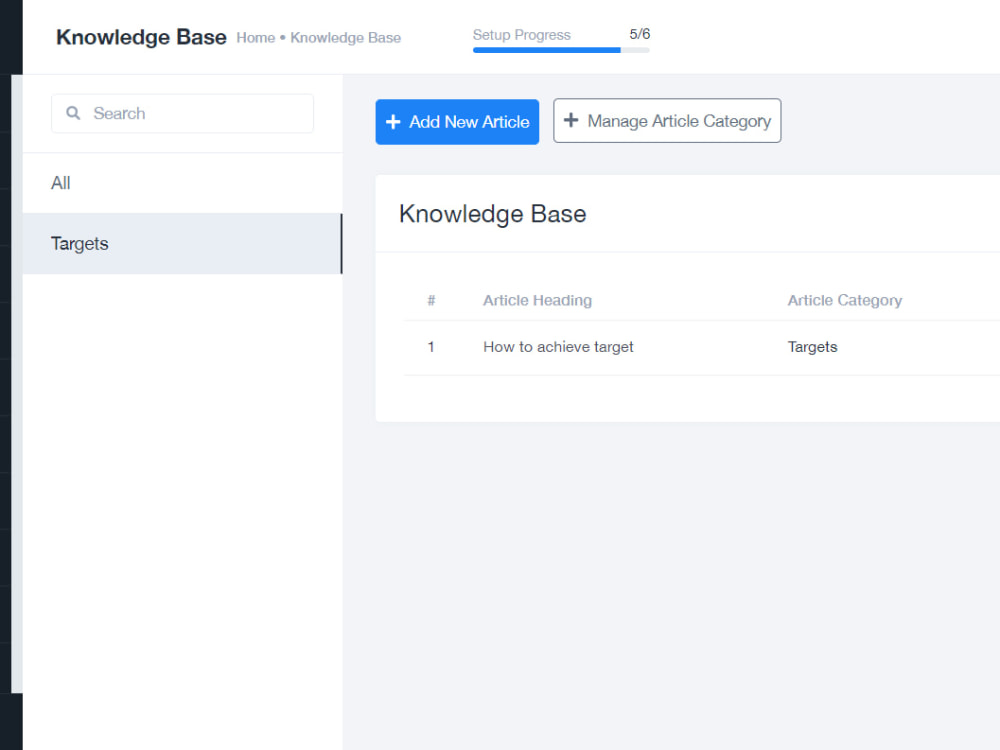Click the Add New Article button

pyautogui.click(x=457, y=122)
